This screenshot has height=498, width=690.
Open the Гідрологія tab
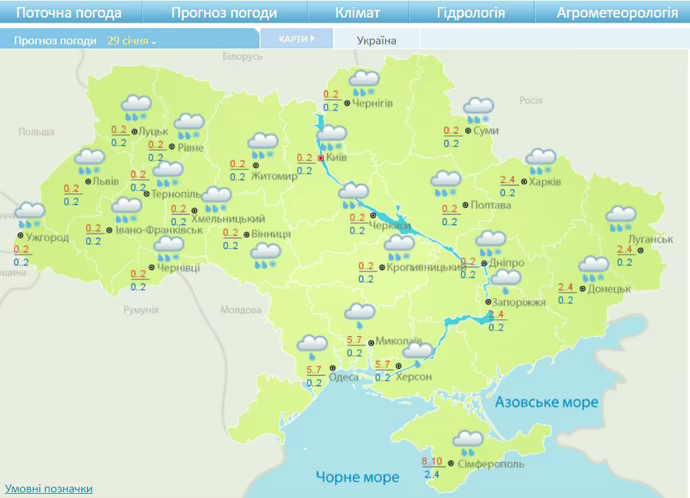coord(471,13)
